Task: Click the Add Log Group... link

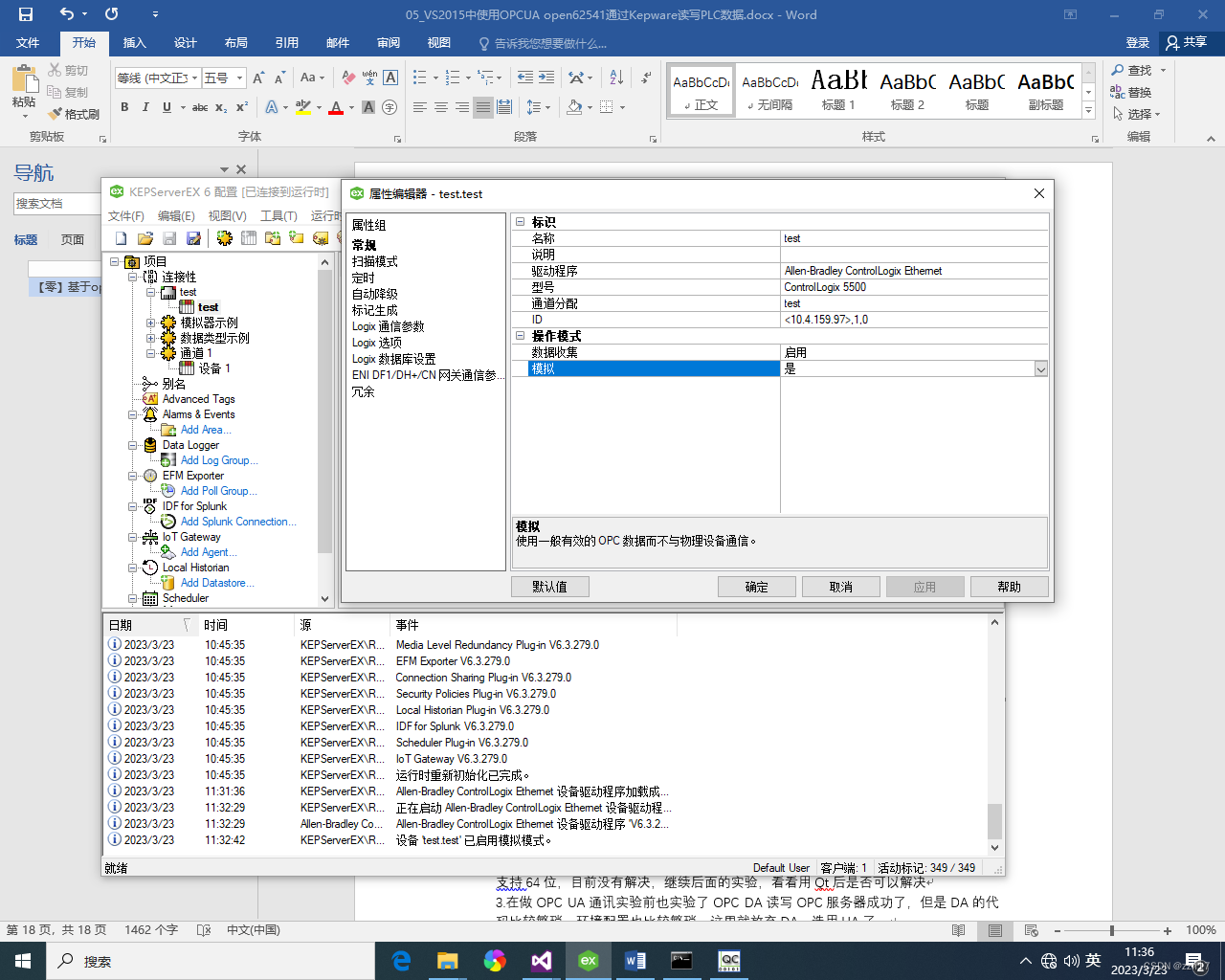Action: [x=219, y=460]
